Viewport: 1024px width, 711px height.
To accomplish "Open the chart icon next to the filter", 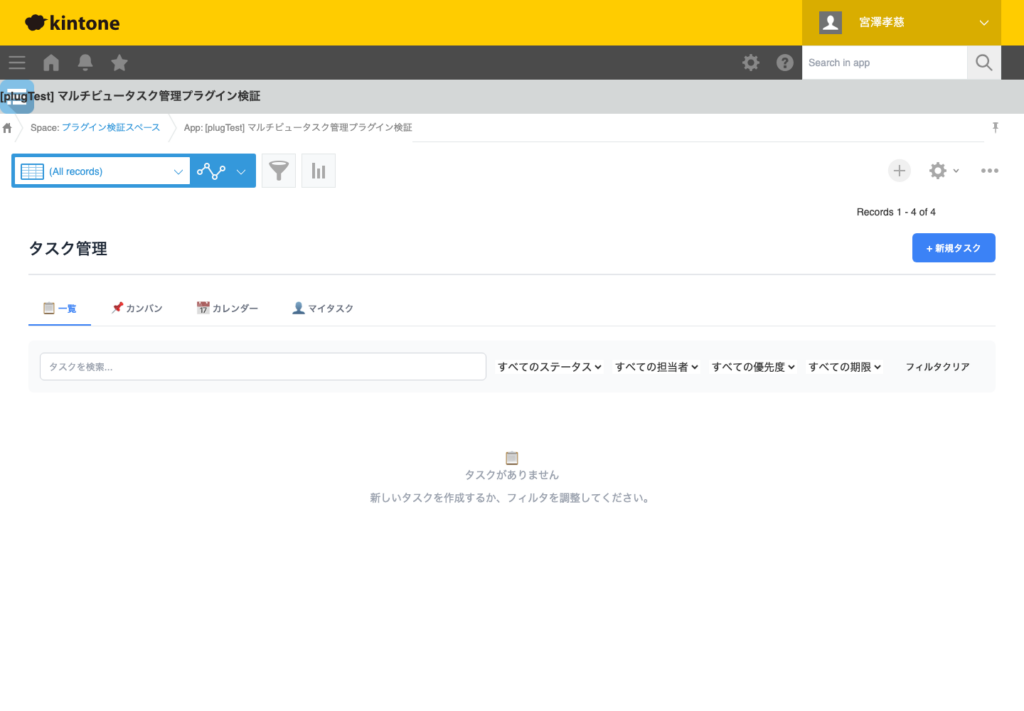I will click(318, 170).
